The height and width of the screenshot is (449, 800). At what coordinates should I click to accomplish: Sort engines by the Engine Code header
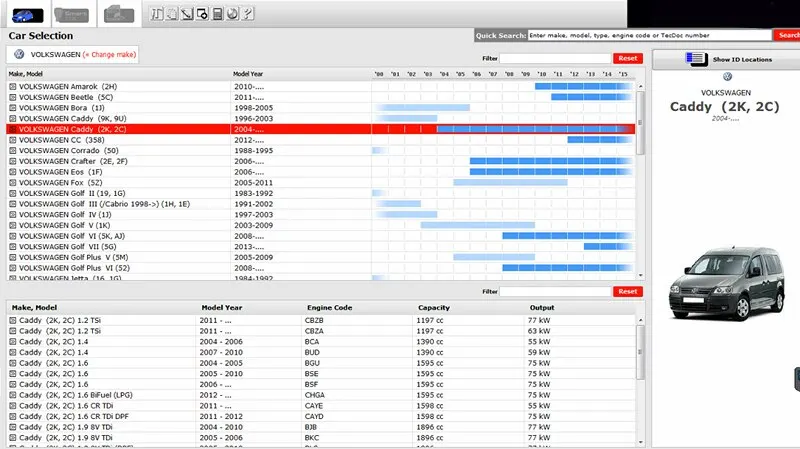pos(330,308)
